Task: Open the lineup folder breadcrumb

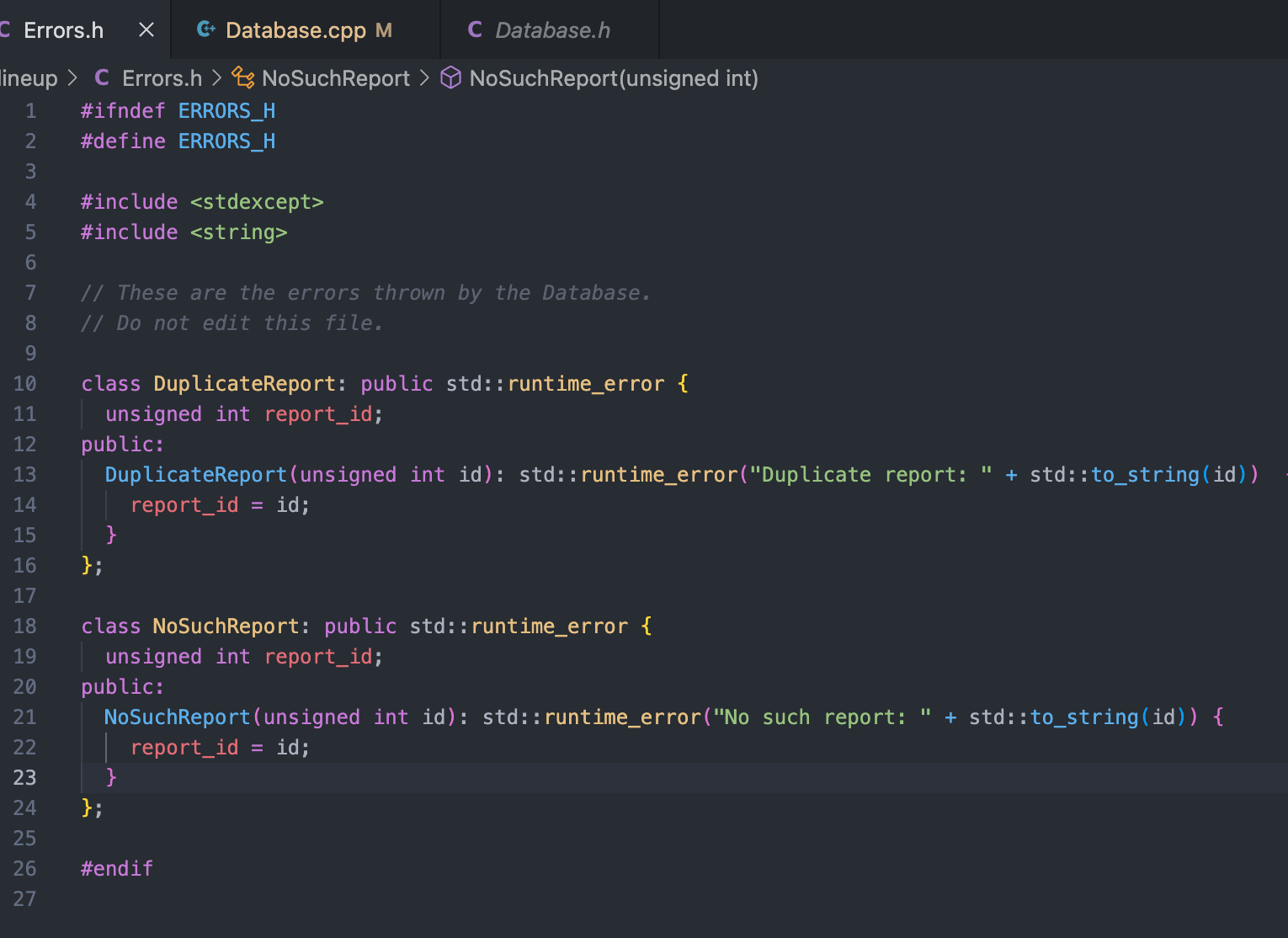Action: point(29,78)
